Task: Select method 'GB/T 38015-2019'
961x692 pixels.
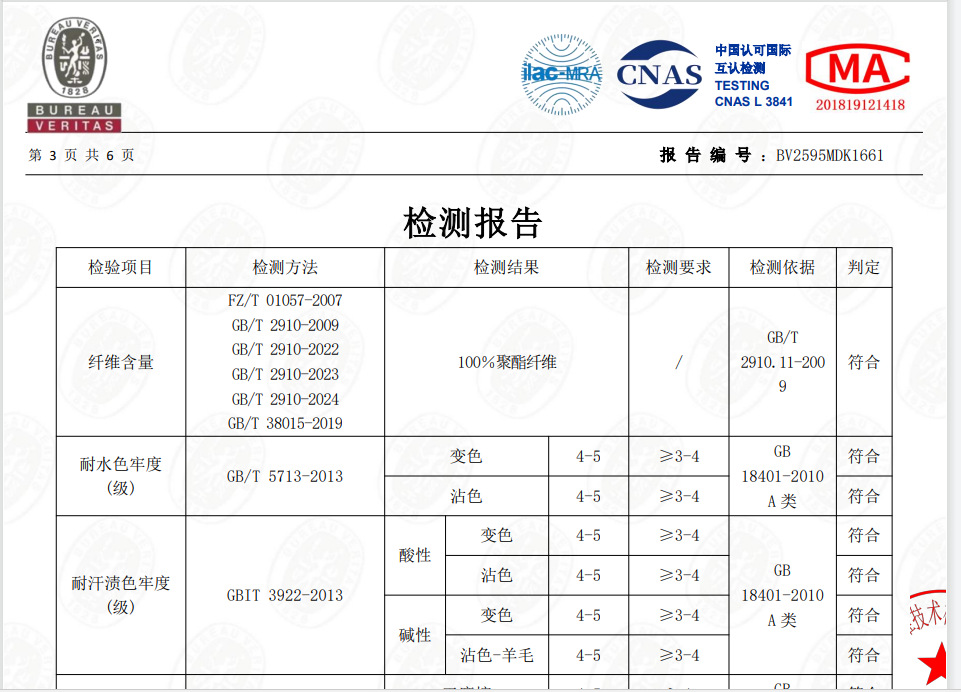Action: [285, 424]
